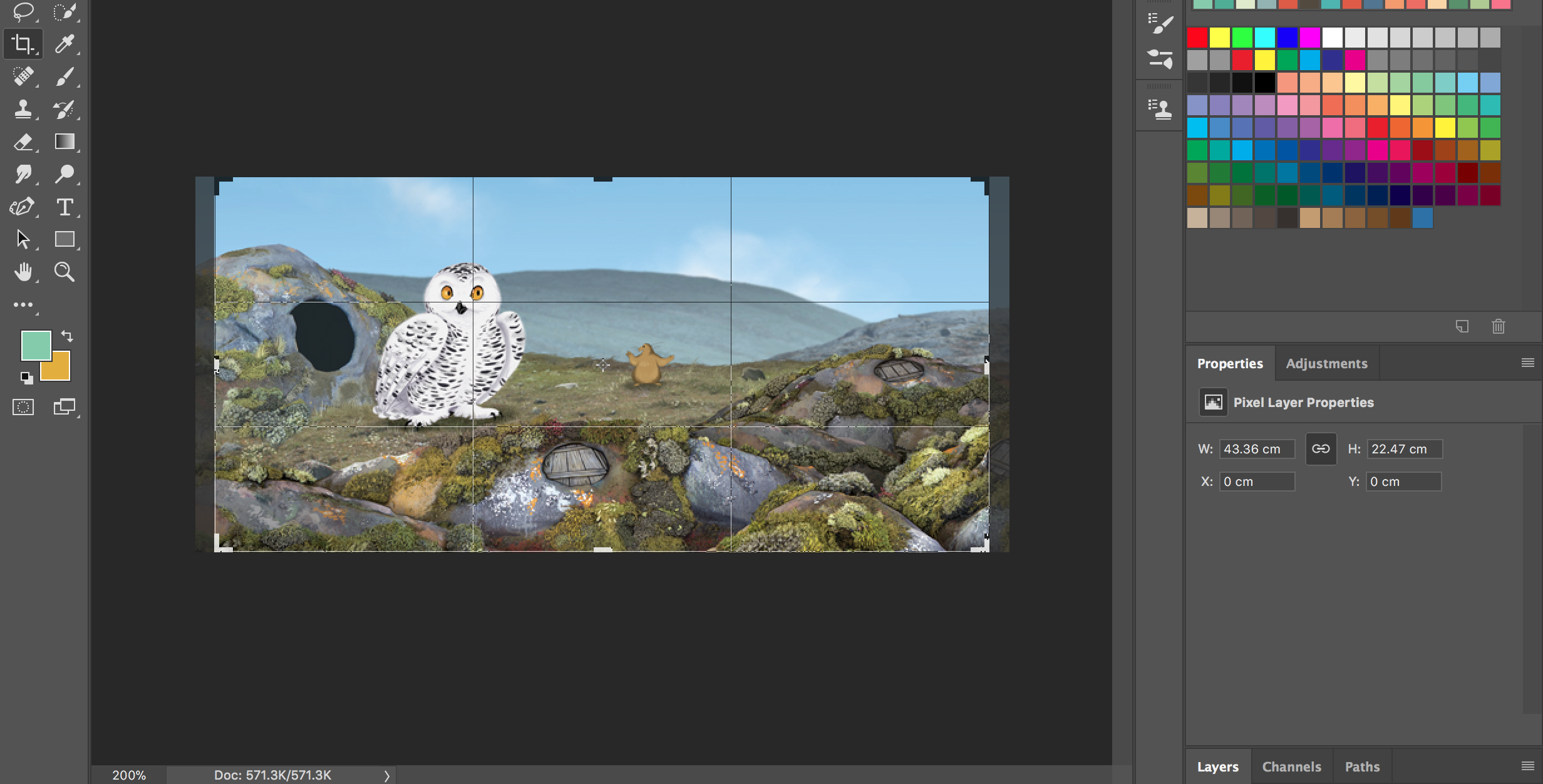The width and height of the screenshot is (1543, 784).
Task: Click the delete swatch trash button
Action: pos(1498,327)
